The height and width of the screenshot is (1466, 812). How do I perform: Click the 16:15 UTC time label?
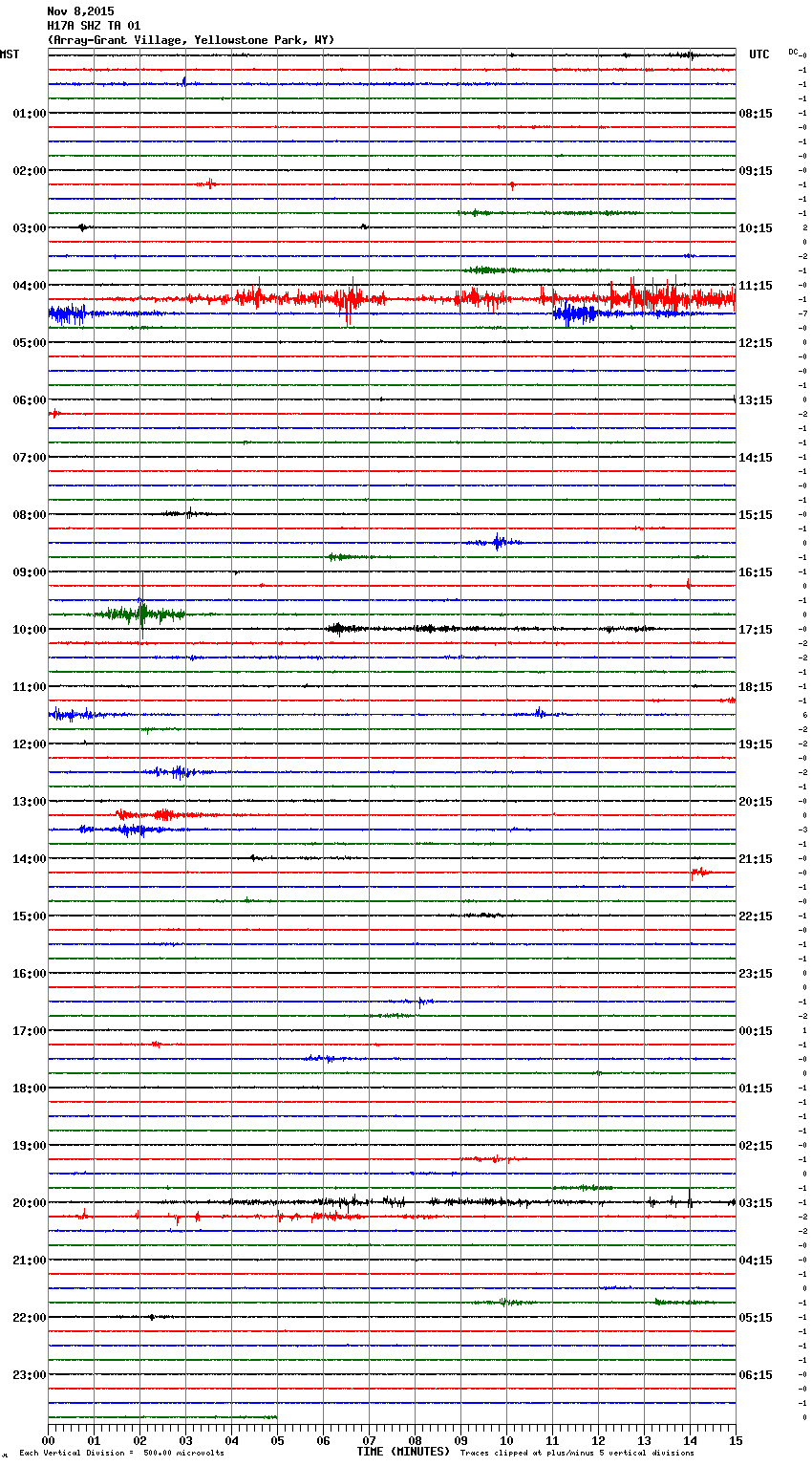[x=756, y=572]
